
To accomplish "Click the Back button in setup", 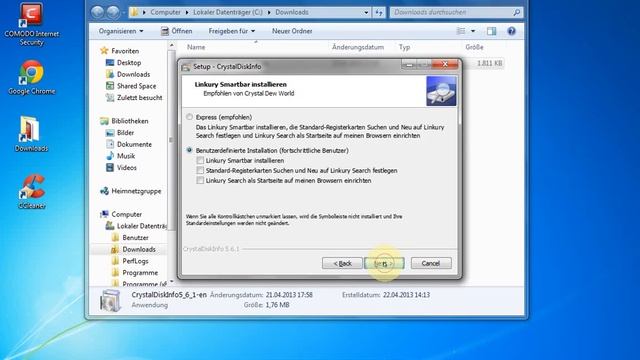I will click(x=342, y=263).
